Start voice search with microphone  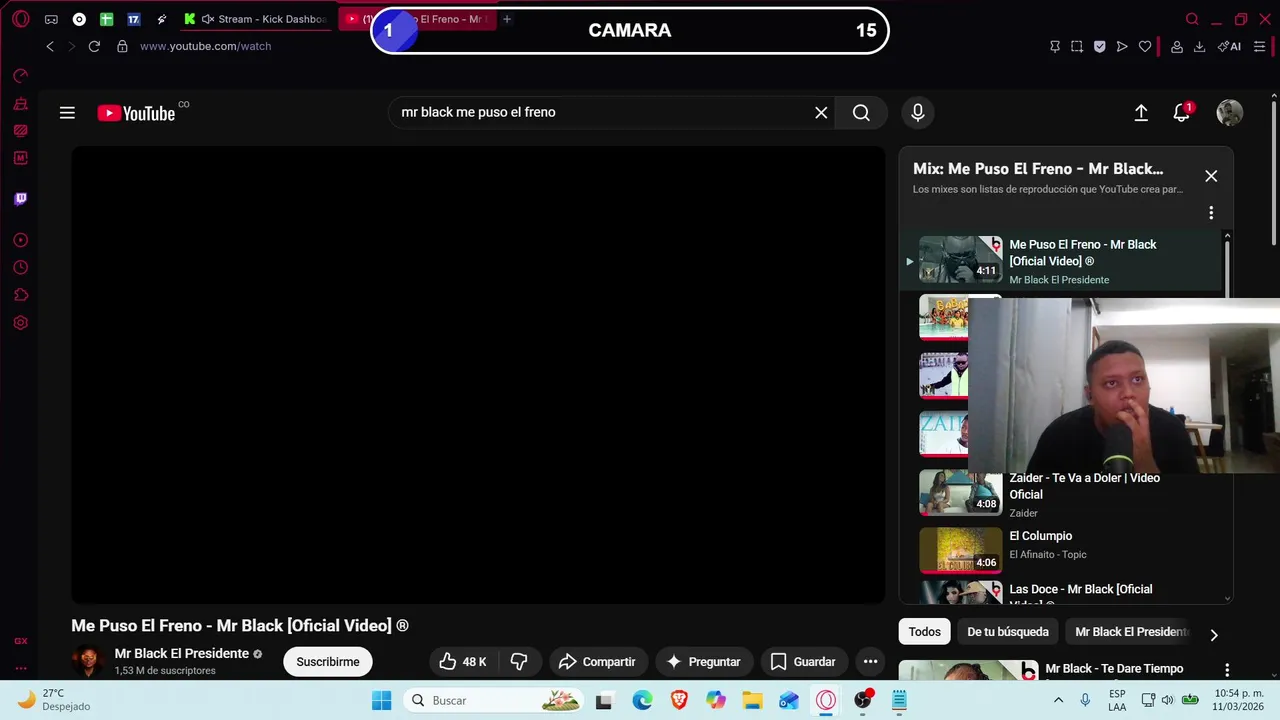pyautogui.click(x=918, y=113)
